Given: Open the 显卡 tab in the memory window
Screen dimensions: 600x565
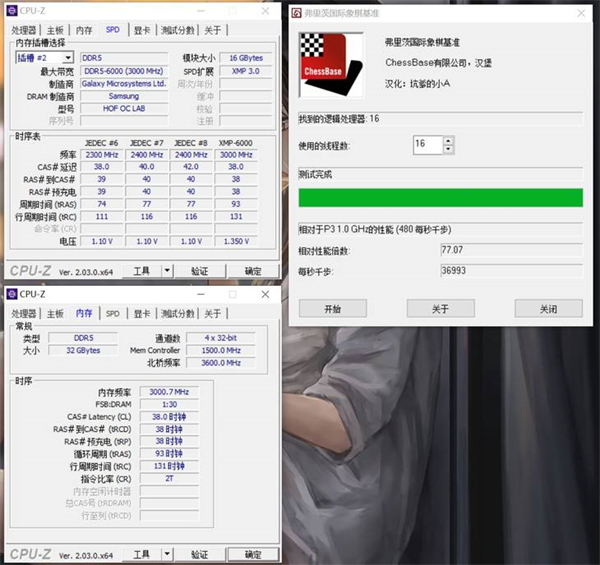Looking at the screenshot, I should [x=142, y=313].
